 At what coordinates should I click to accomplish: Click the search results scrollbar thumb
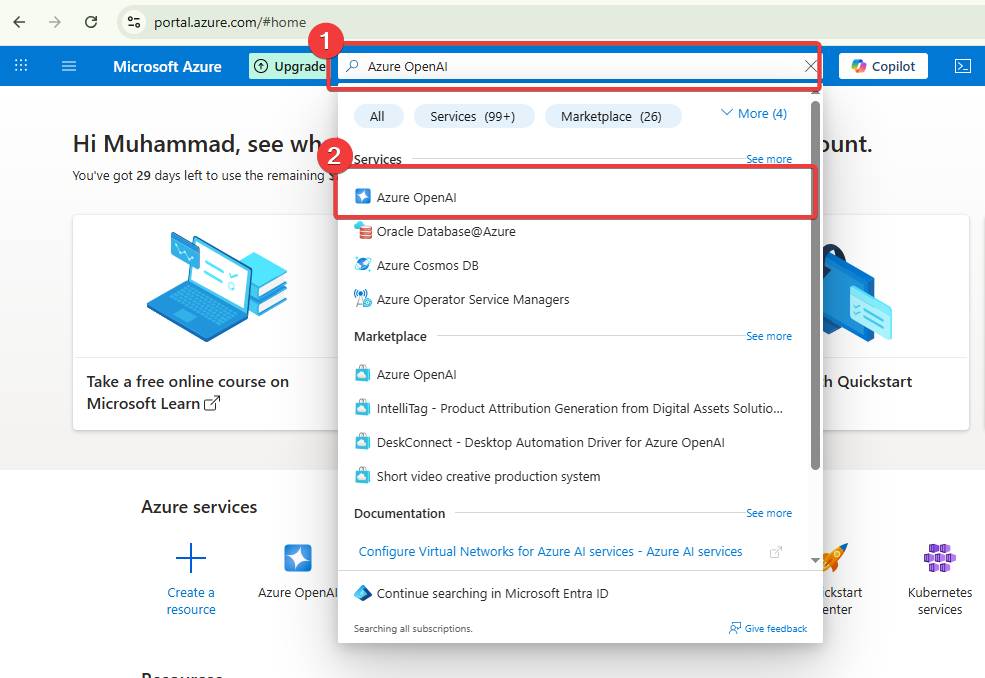click(815, 285)
